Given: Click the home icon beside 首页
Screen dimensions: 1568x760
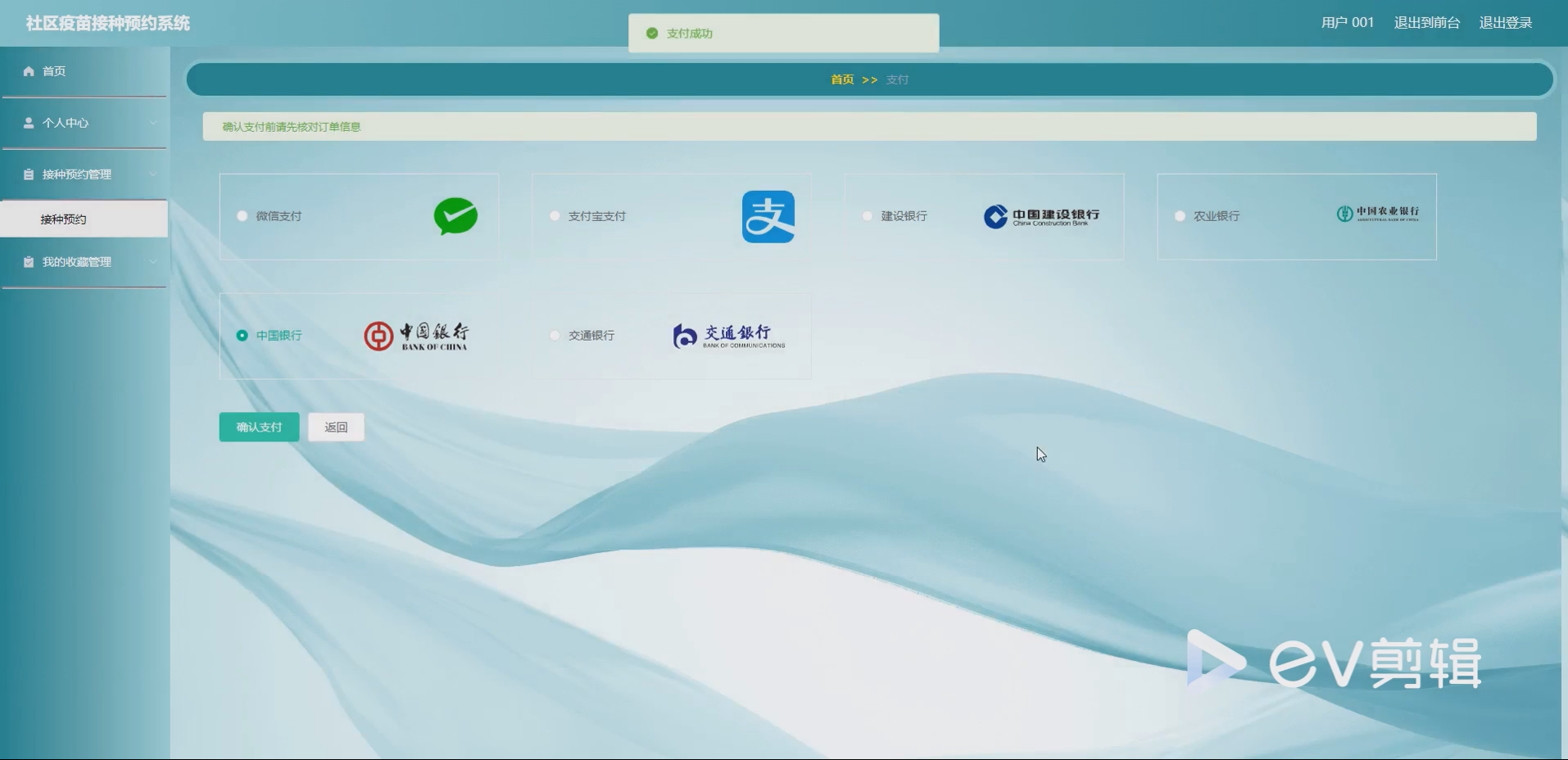Looking at the screenshot, I should tap(29, 71).
